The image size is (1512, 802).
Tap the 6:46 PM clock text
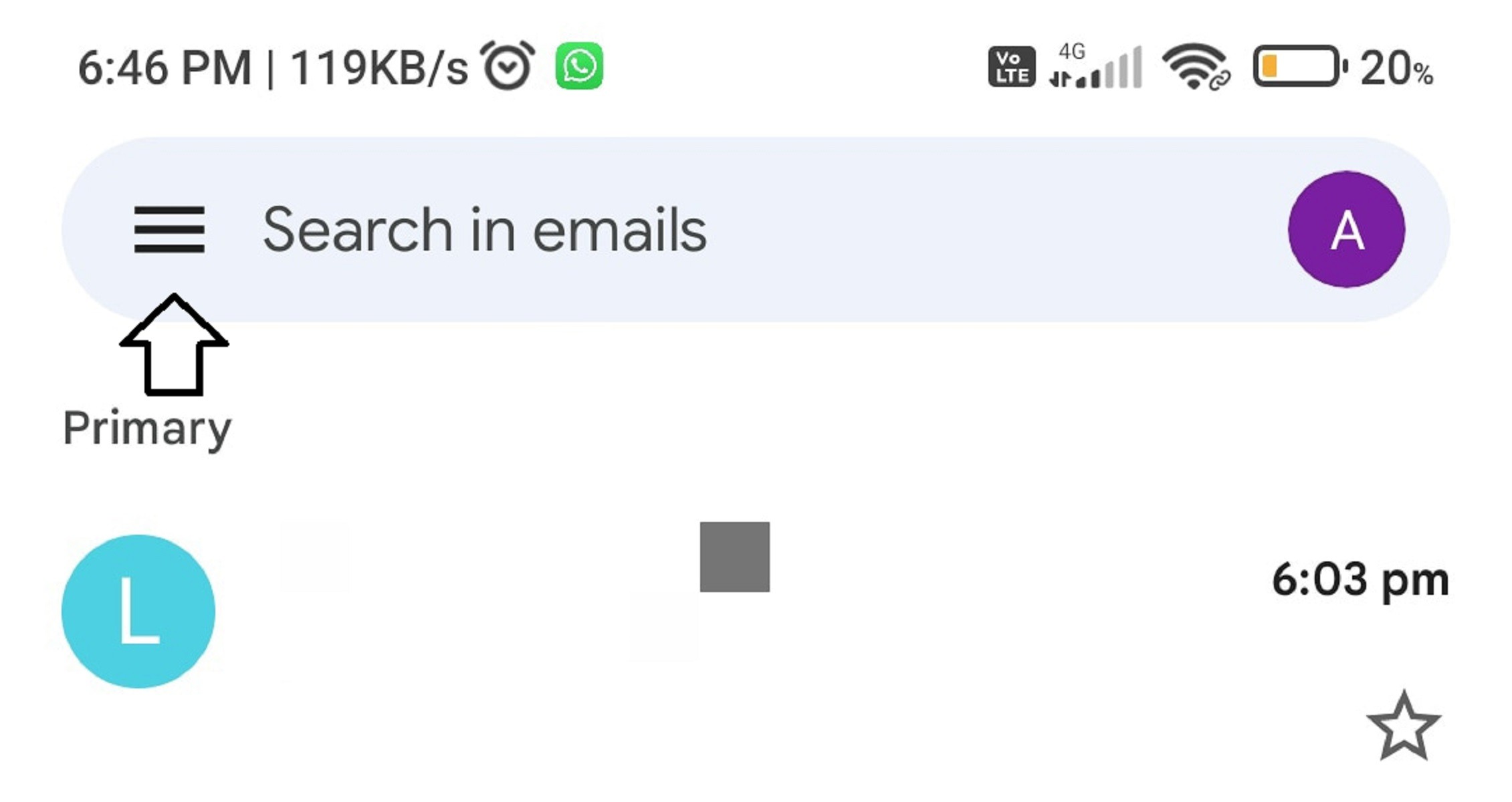165,68
